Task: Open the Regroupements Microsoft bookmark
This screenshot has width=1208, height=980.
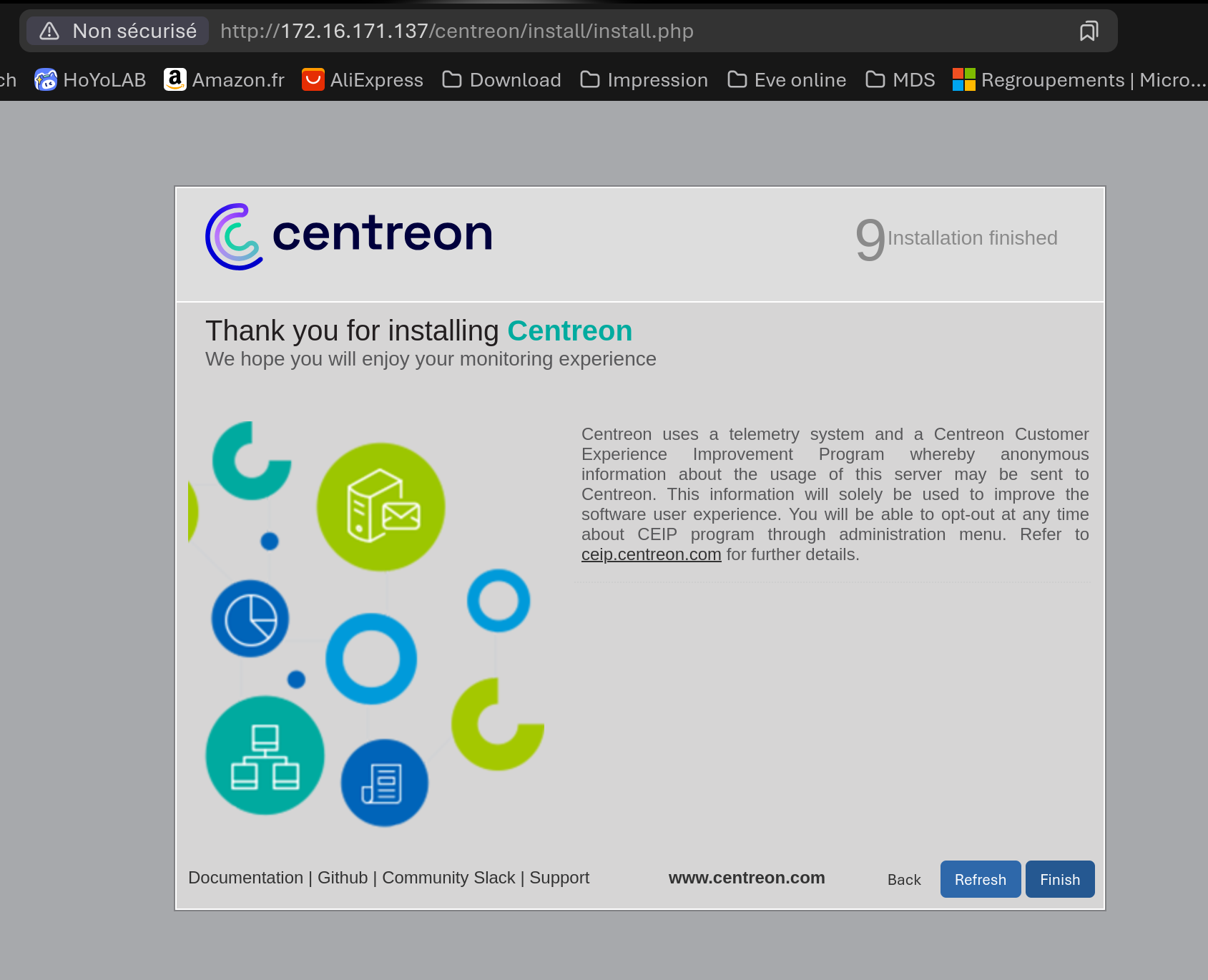Action: click(x=1079, y=79)
